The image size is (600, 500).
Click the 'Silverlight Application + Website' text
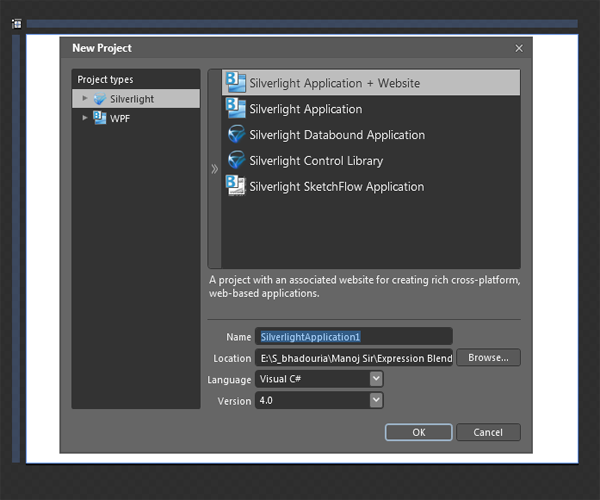coord(335,83)
